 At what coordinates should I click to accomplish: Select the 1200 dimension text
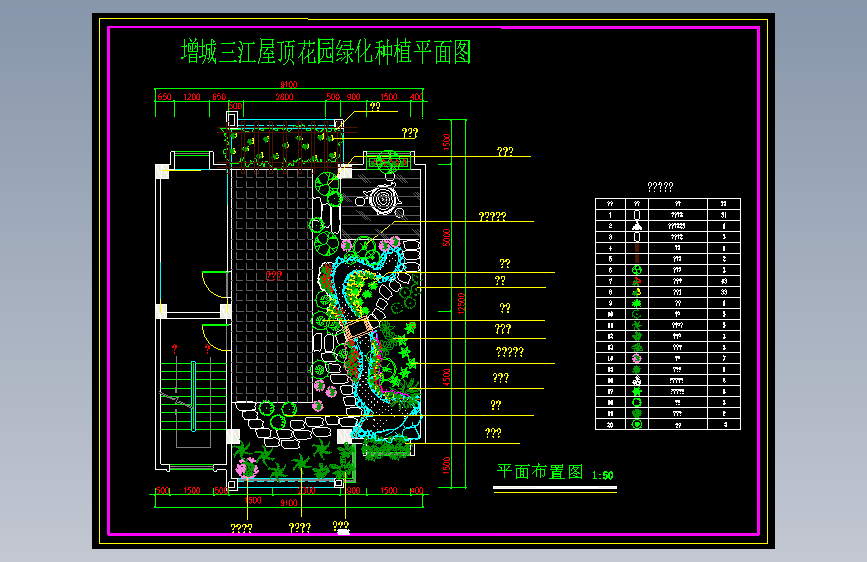[x=191, y=97]
